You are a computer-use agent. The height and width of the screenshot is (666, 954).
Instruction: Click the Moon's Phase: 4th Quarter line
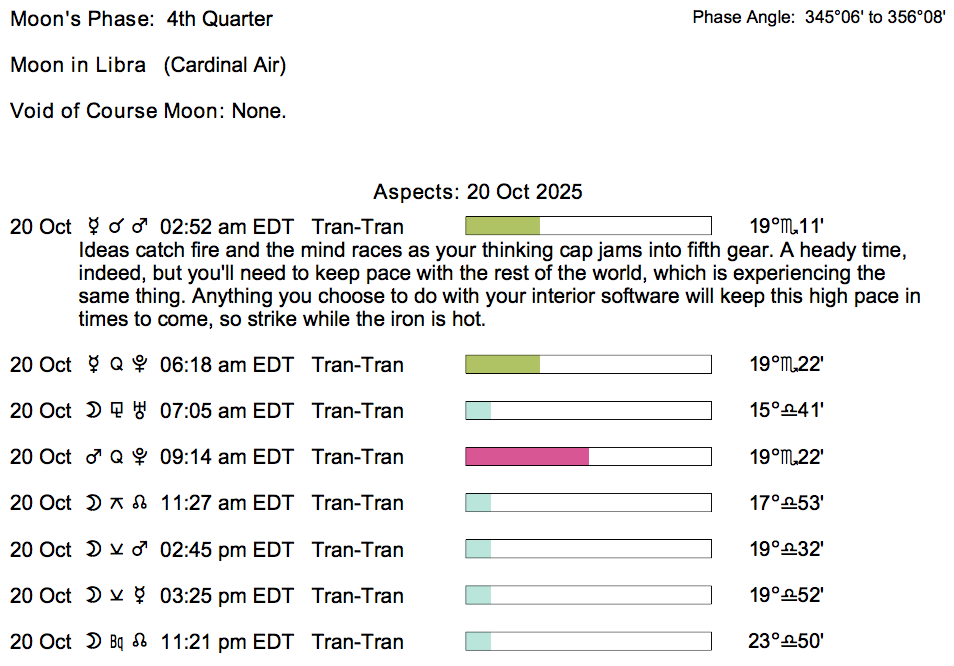tap(141, 19)
